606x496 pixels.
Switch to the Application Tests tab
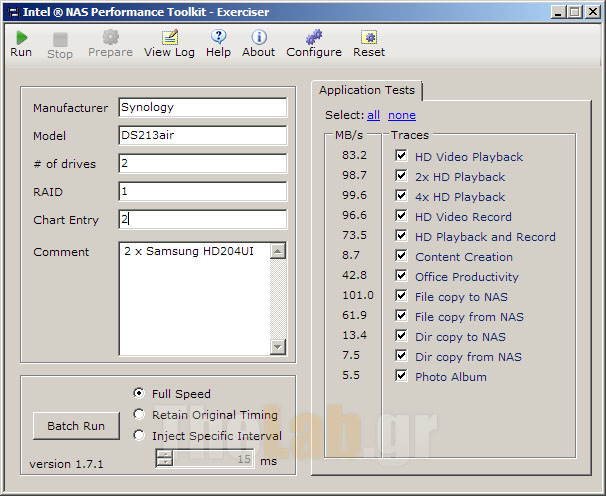(x=367, y=90)
